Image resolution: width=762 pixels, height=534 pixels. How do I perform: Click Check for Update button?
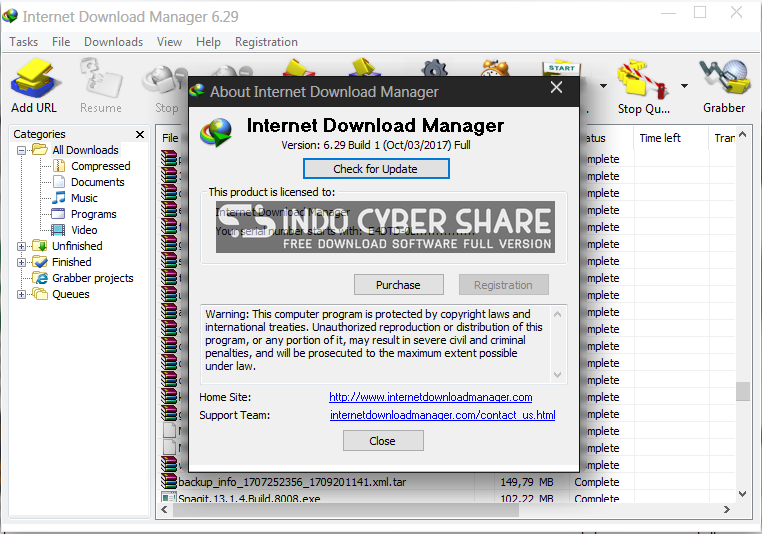point(376,169)
